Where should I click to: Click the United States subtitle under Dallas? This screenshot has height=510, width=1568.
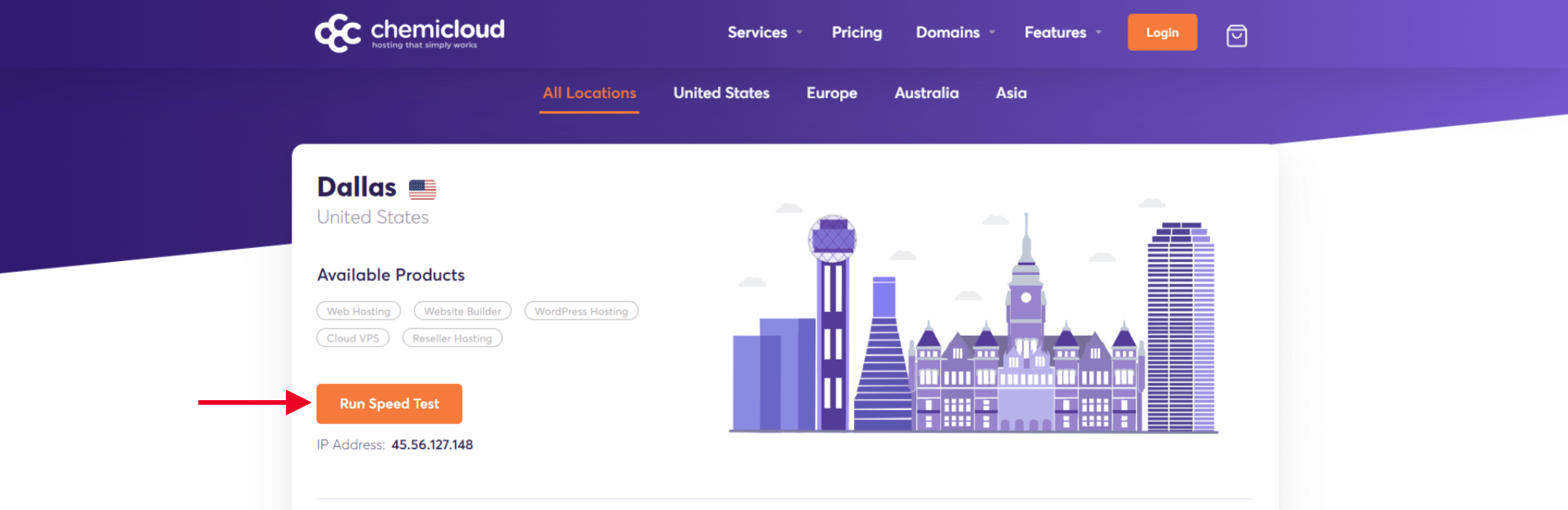click(373, 217)
